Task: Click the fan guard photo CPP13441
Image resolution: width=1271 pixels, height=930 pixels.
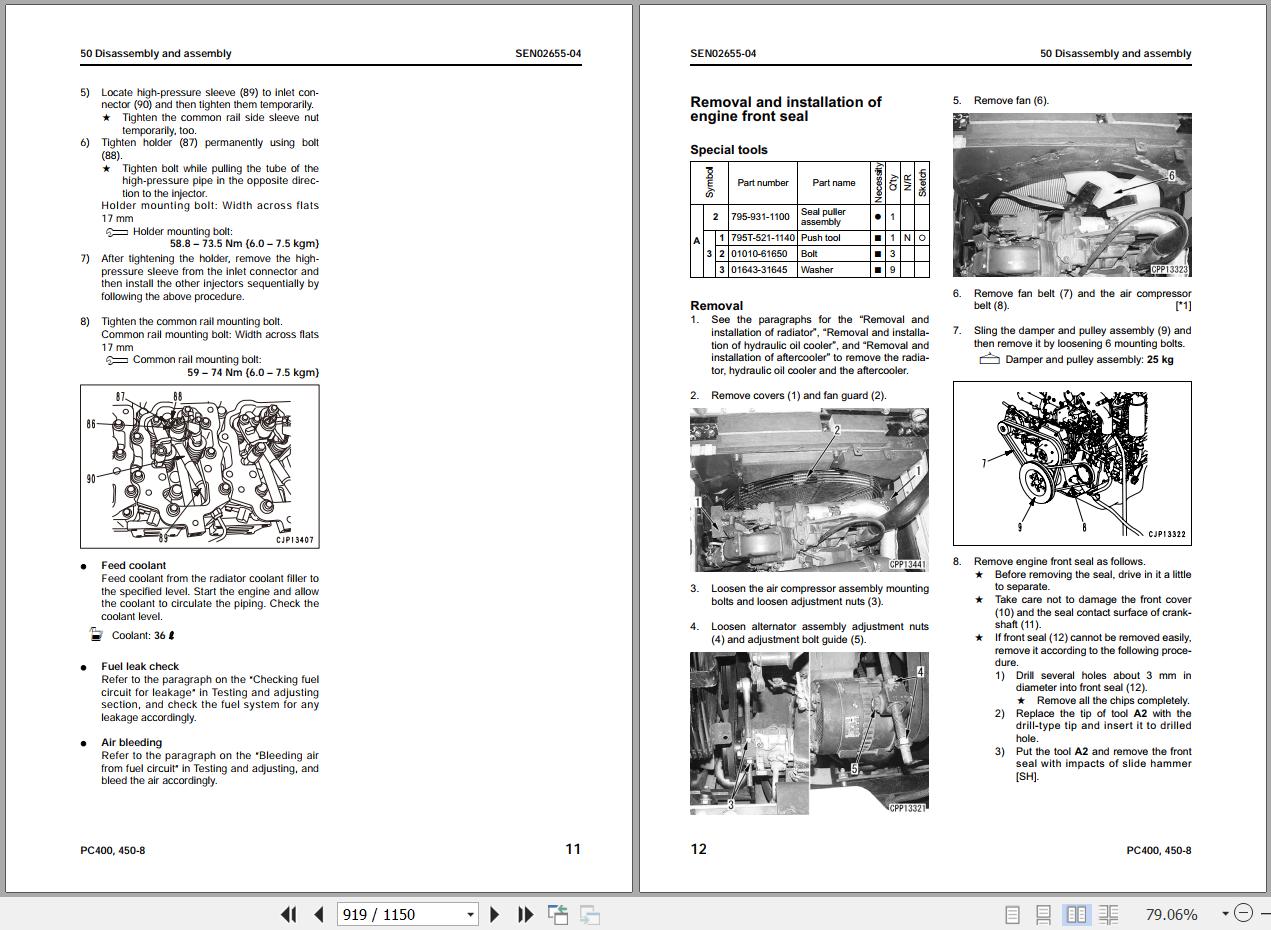Action: click(809, 490)
